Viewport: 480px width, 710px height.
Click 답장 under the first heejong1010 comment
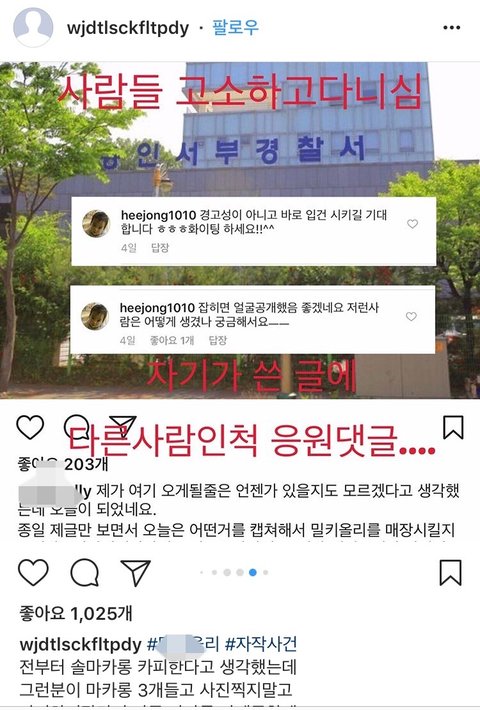[x=160, y=248]
